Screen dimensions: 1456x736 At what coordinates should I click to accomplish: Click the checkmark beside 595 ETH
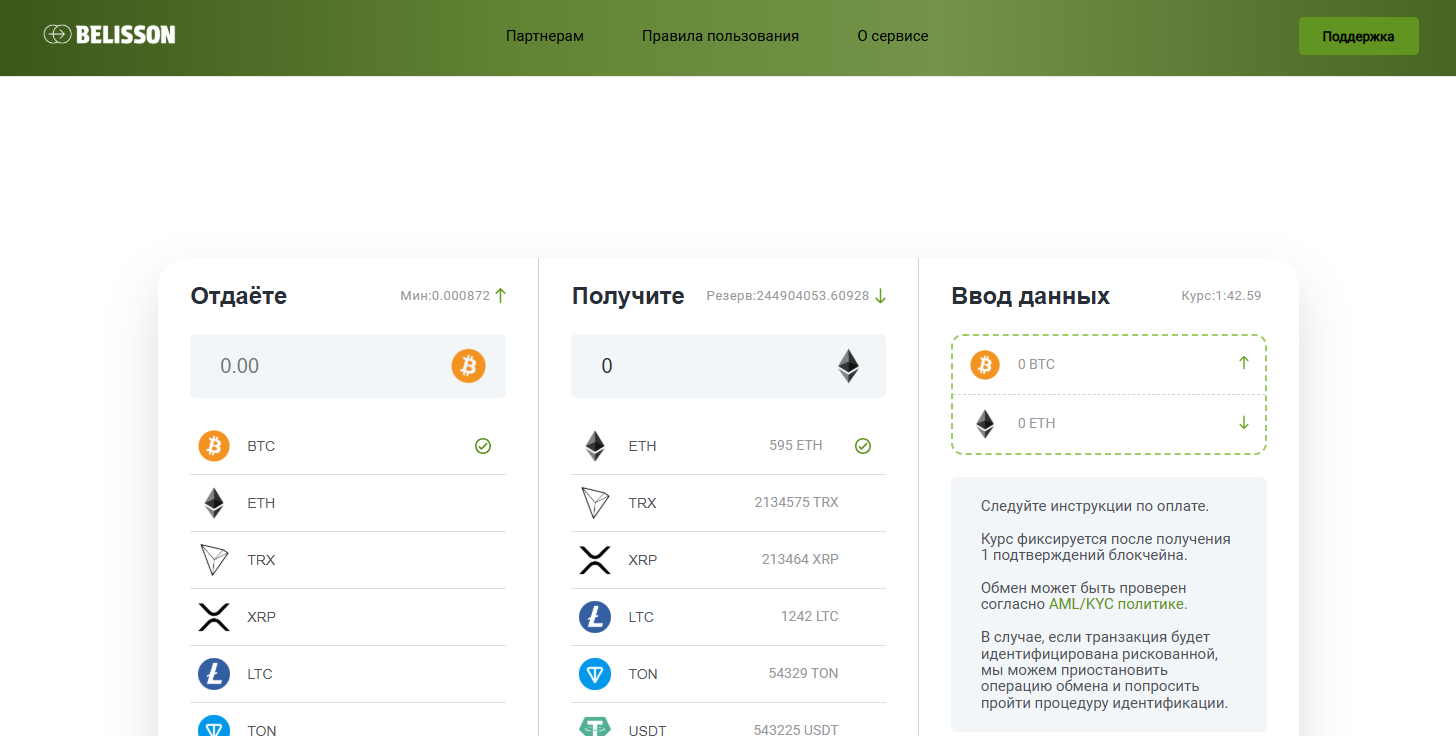863,446
